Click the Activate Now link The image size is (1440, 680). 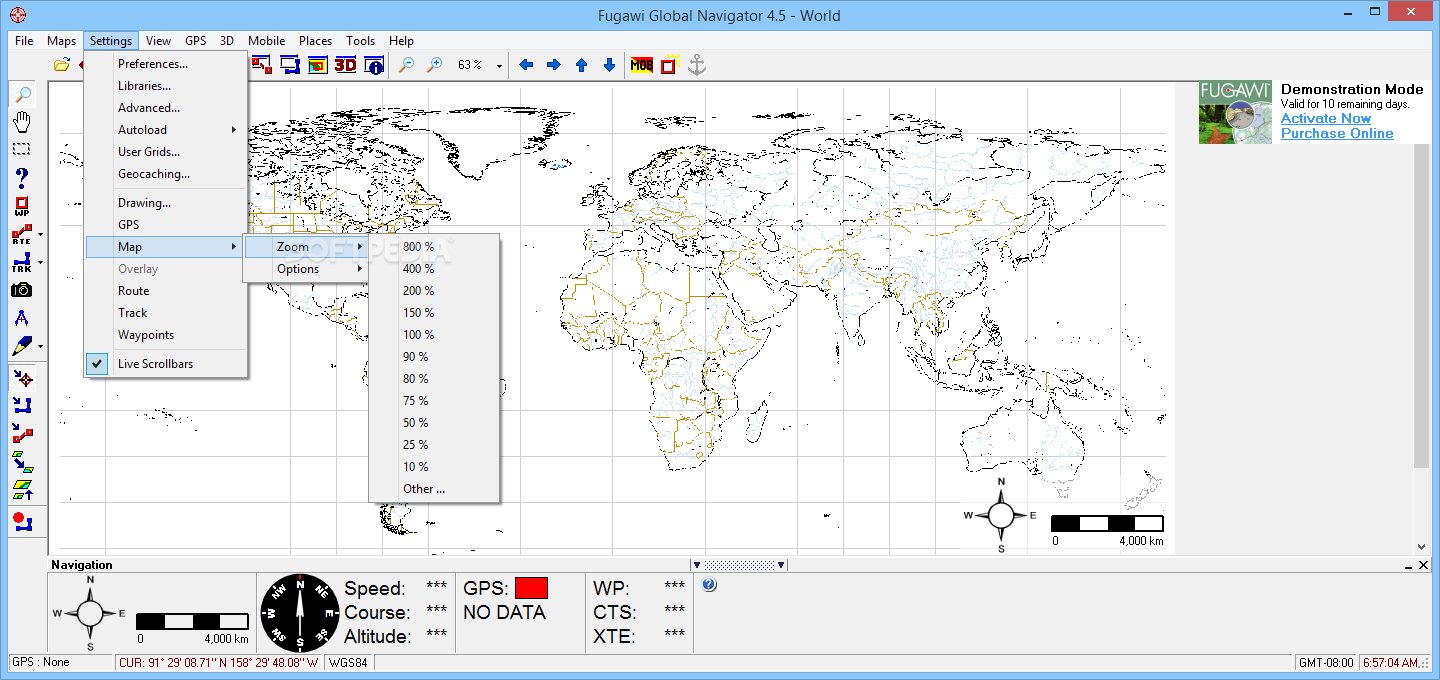click(x=1326, y=119)
